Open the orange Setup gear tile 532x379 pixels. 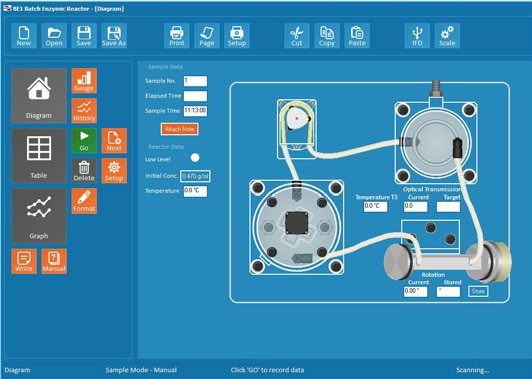[x=114, y=171]
